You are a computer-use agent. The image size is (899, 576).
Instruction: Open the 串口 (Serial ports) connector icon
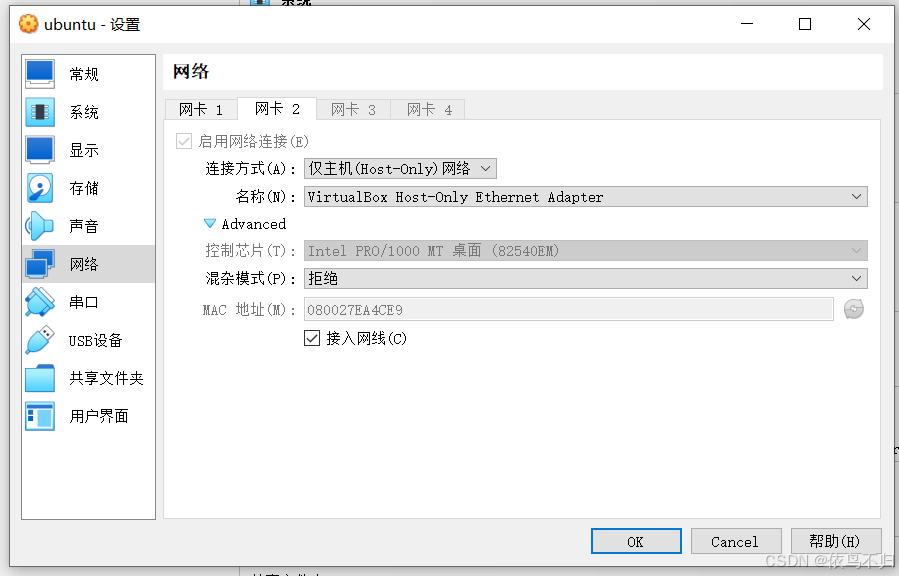pos(40,302)
